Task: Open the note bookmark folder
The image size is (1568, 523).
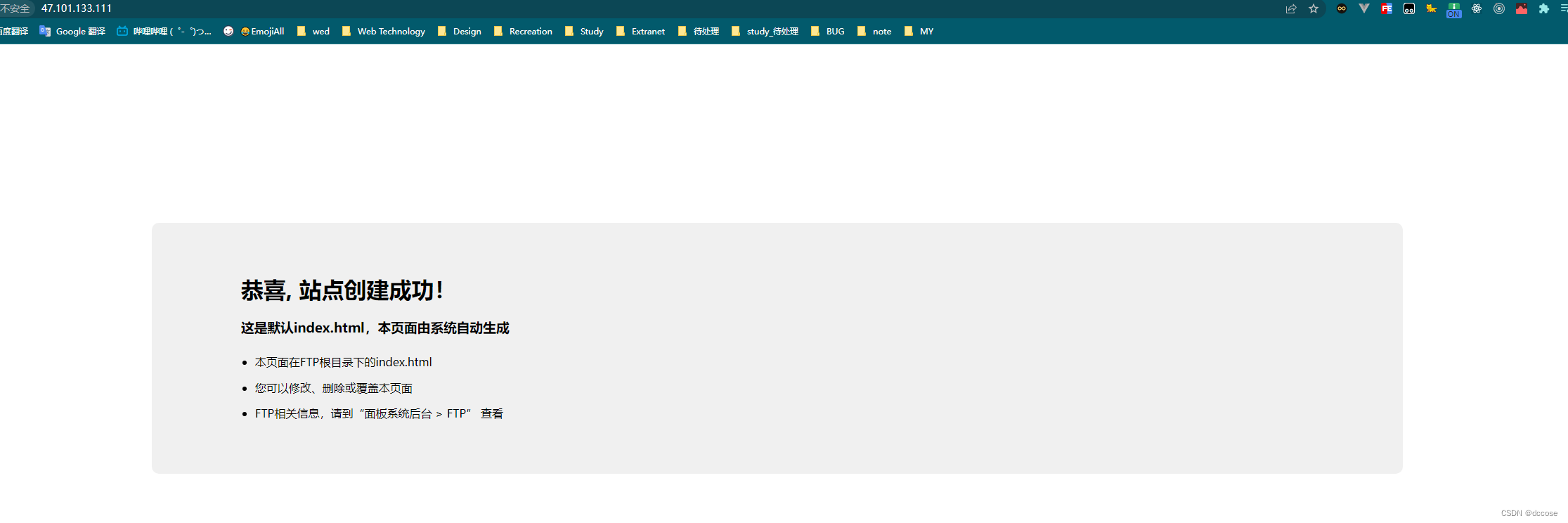Action: (x=874, y=31)
